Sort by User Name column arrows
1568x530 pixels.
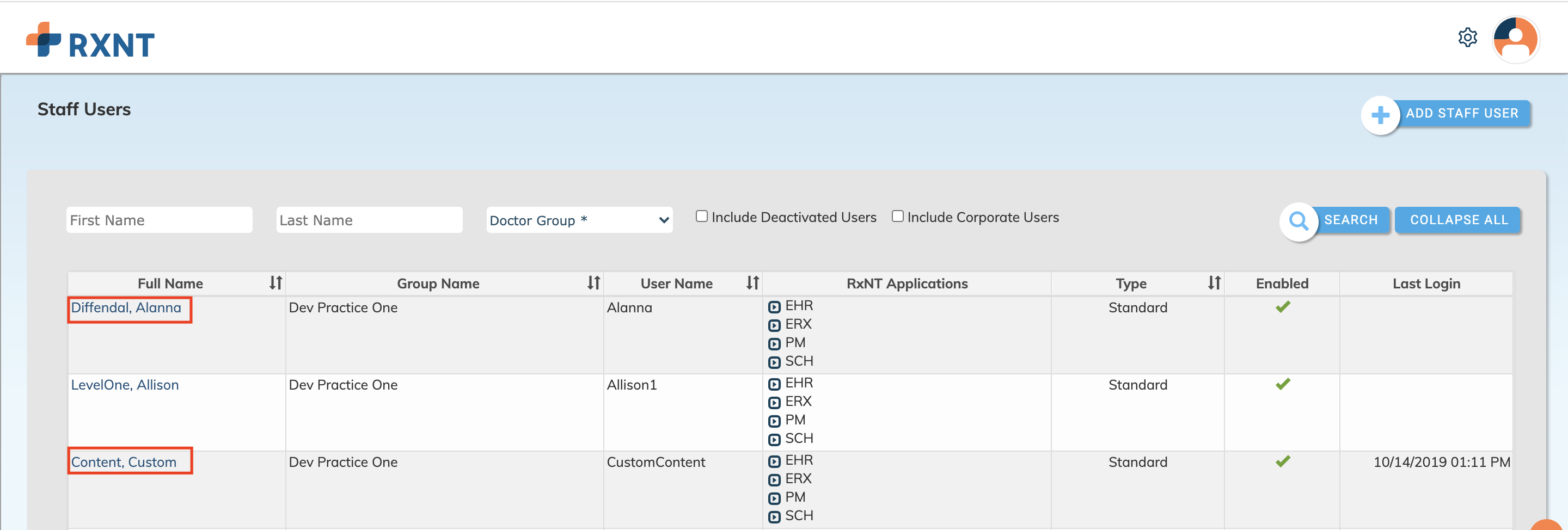point(752,283)
